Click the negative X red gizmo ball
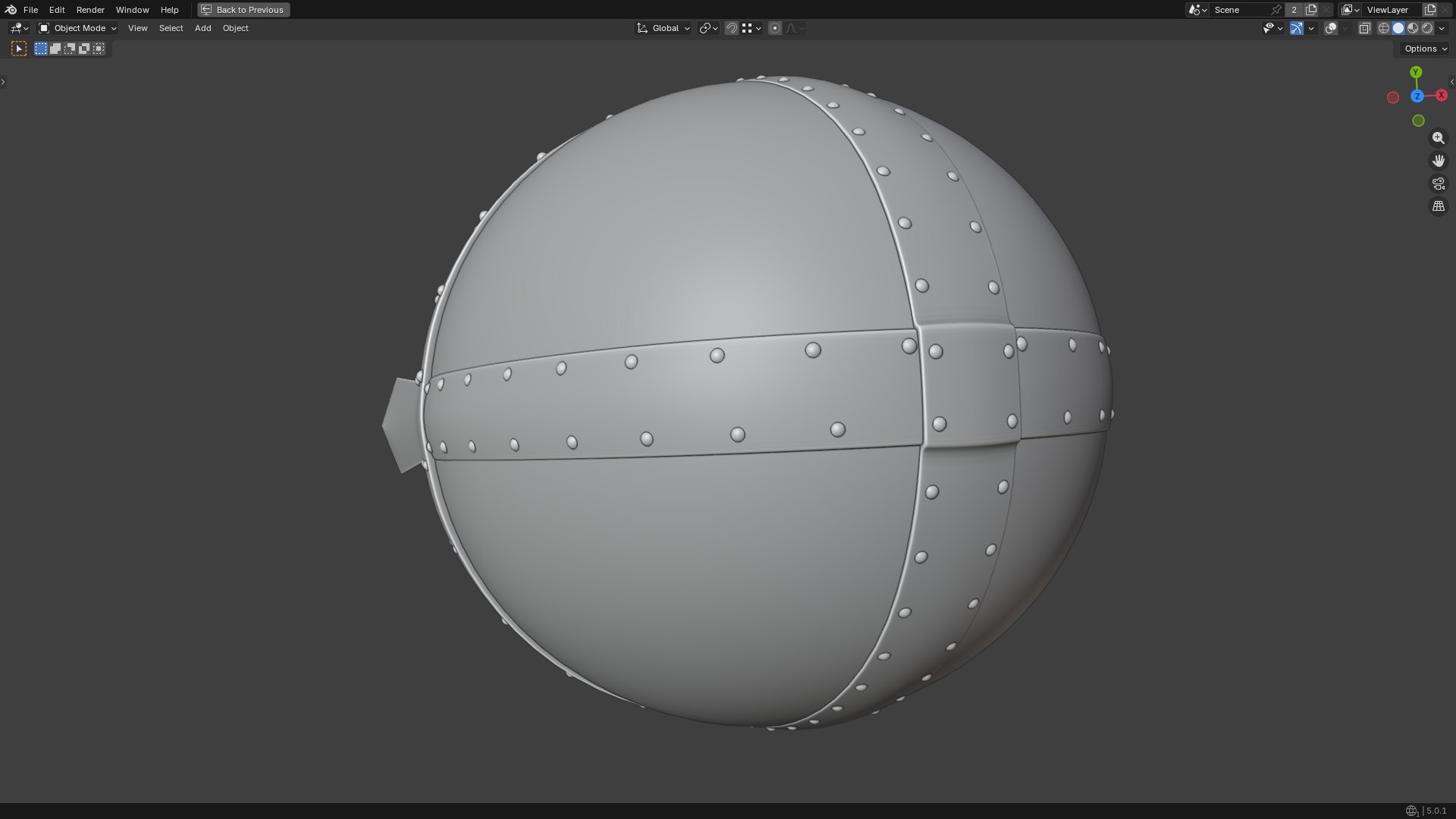 click(1393, 97)
